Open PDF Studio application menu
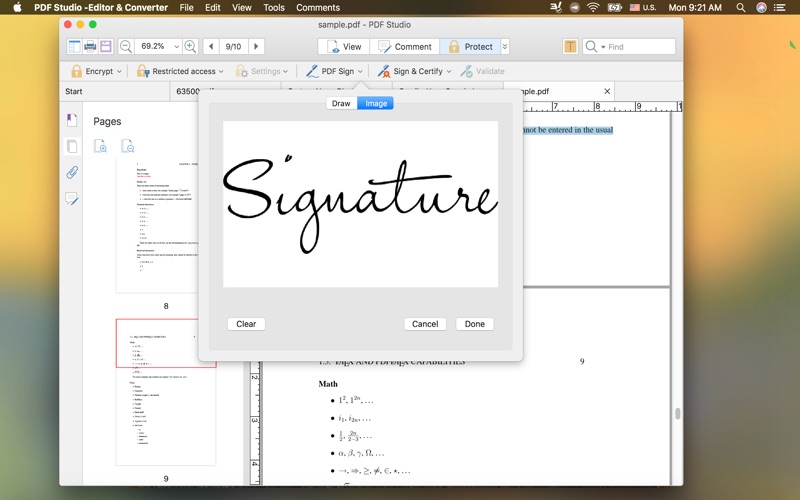The height and width of the screenshot is (500, 800). (x=101, y=7)
